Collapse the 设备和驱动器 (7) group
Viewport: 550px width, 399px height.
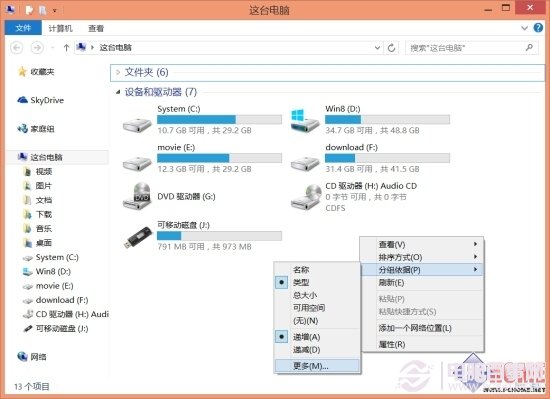tap(118, 92)
